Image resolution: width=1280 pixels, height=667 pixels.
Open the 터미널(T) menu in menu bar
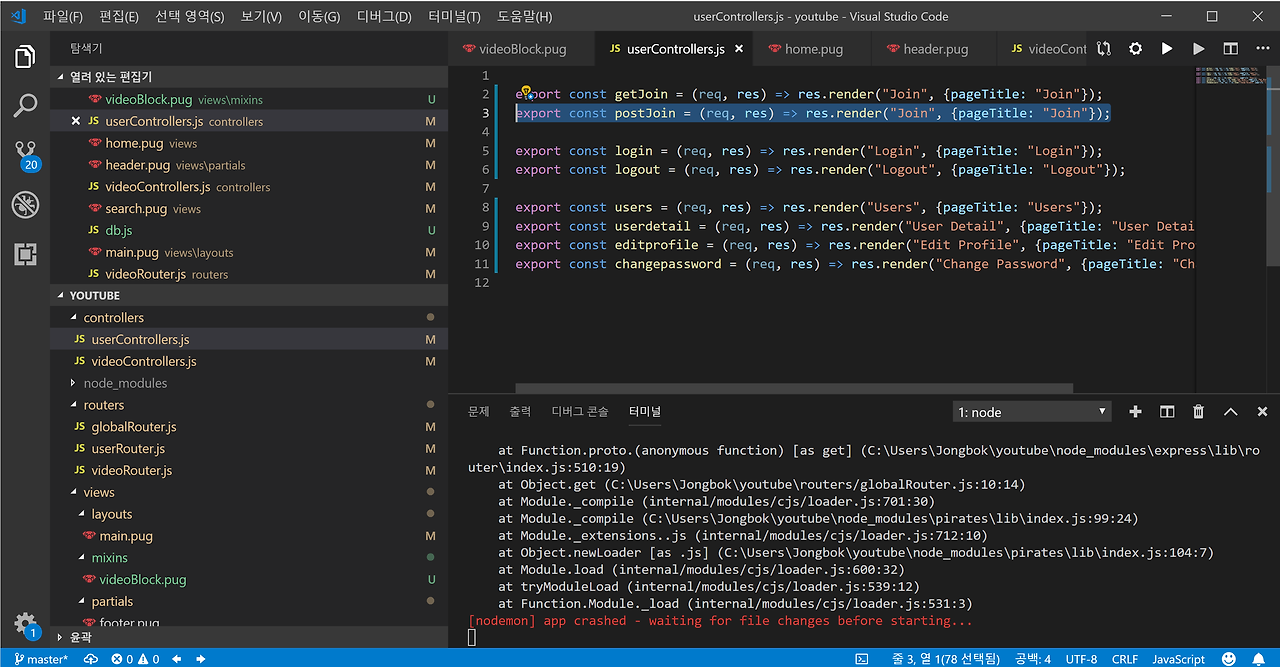point(453,17)
